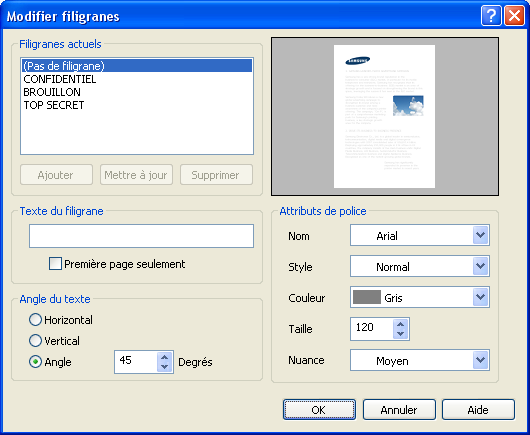
Task: Confirm with the OK button
Action: [x=319, y=410]
